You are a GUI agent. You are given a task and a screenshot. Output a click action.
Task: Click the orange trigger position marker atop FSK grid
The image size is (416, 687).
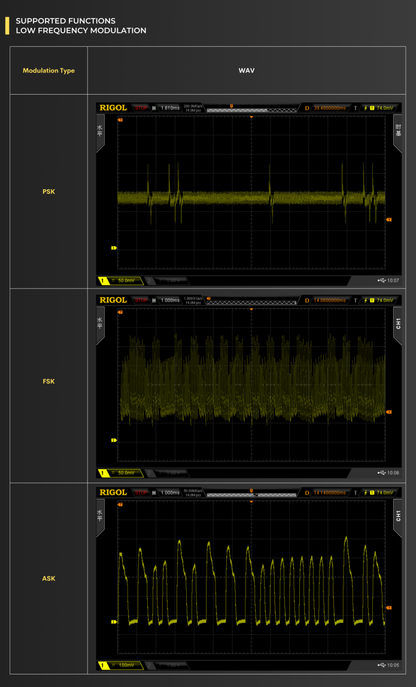click(x=251, y=309)
